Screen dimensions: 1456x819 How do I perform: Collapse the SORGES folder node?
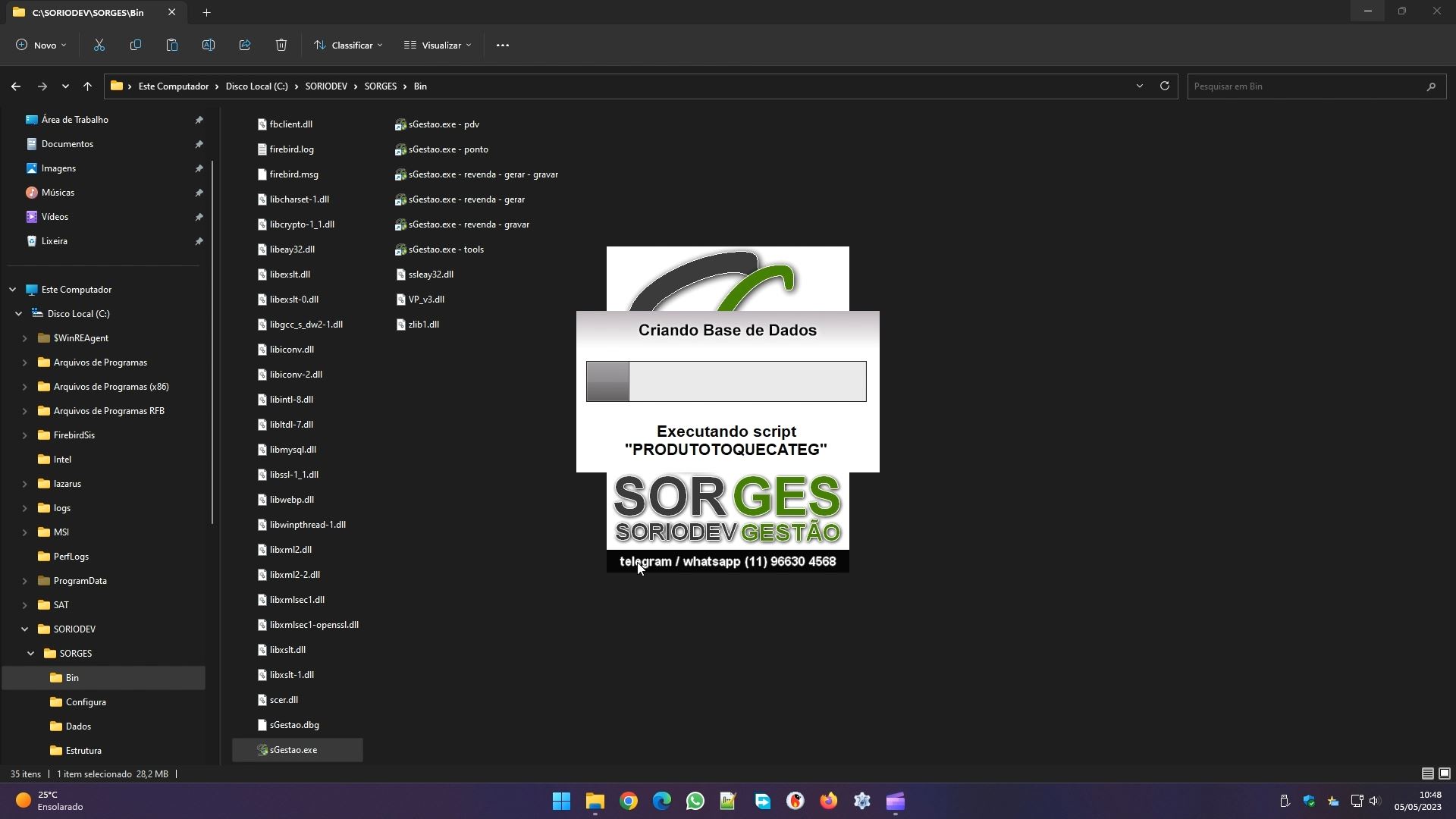(x=30, y=654)
